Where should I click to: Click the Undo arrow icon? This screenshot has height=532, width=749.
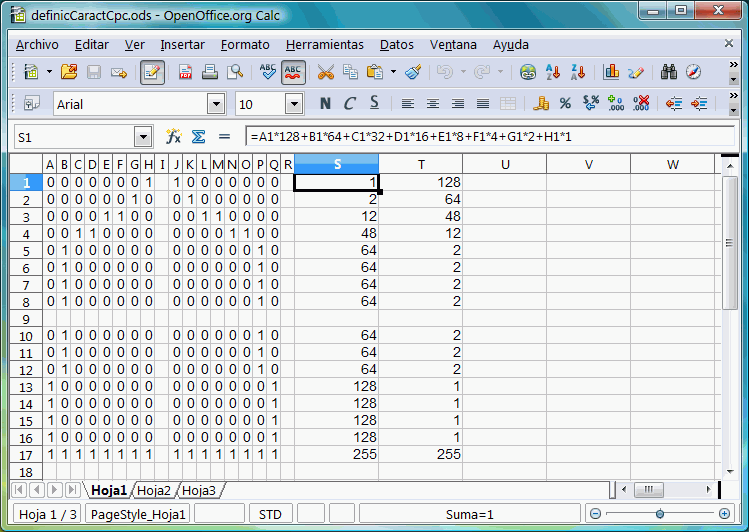(444, 72)
